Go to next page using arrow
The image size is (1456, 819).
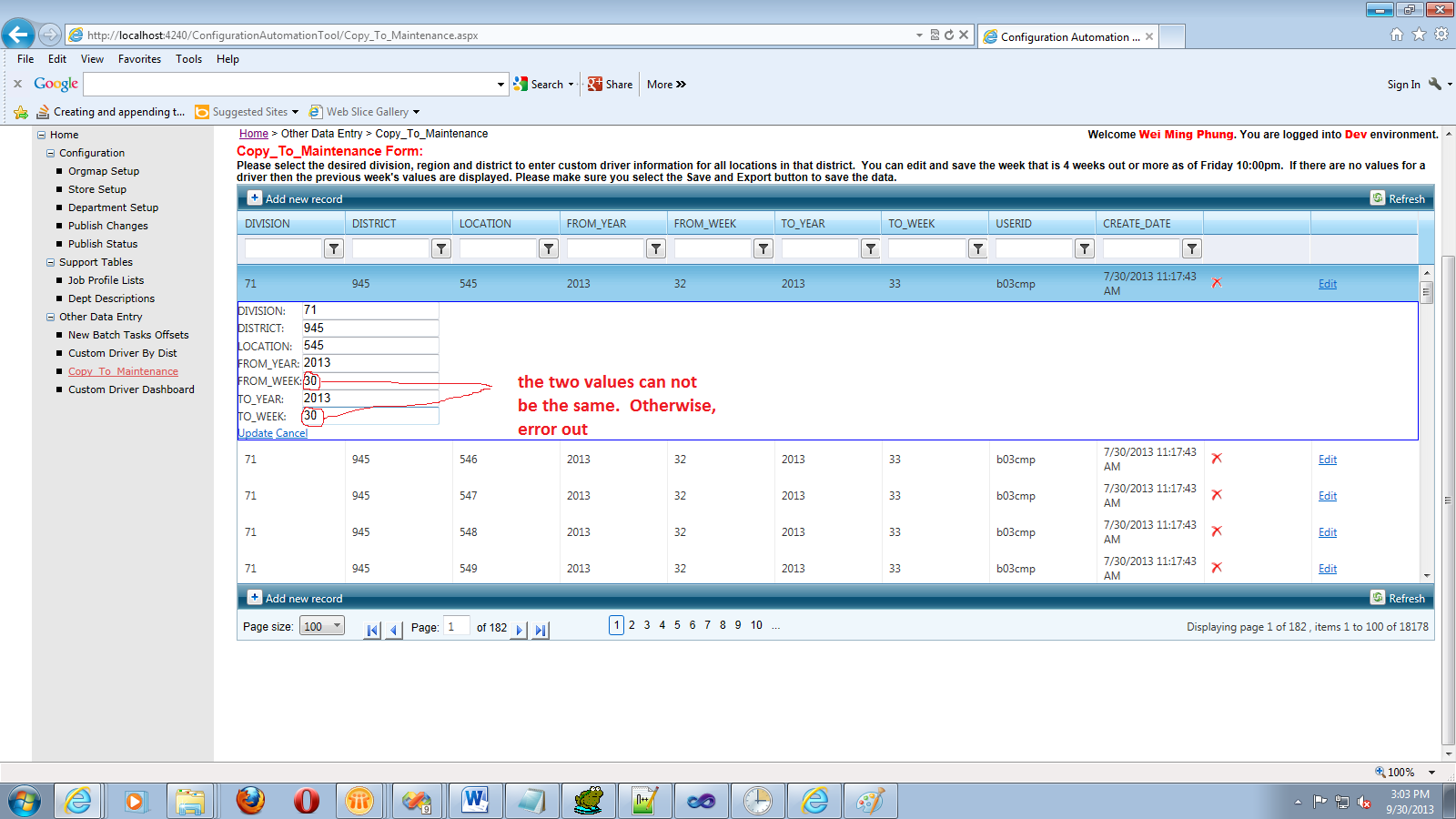519,630
